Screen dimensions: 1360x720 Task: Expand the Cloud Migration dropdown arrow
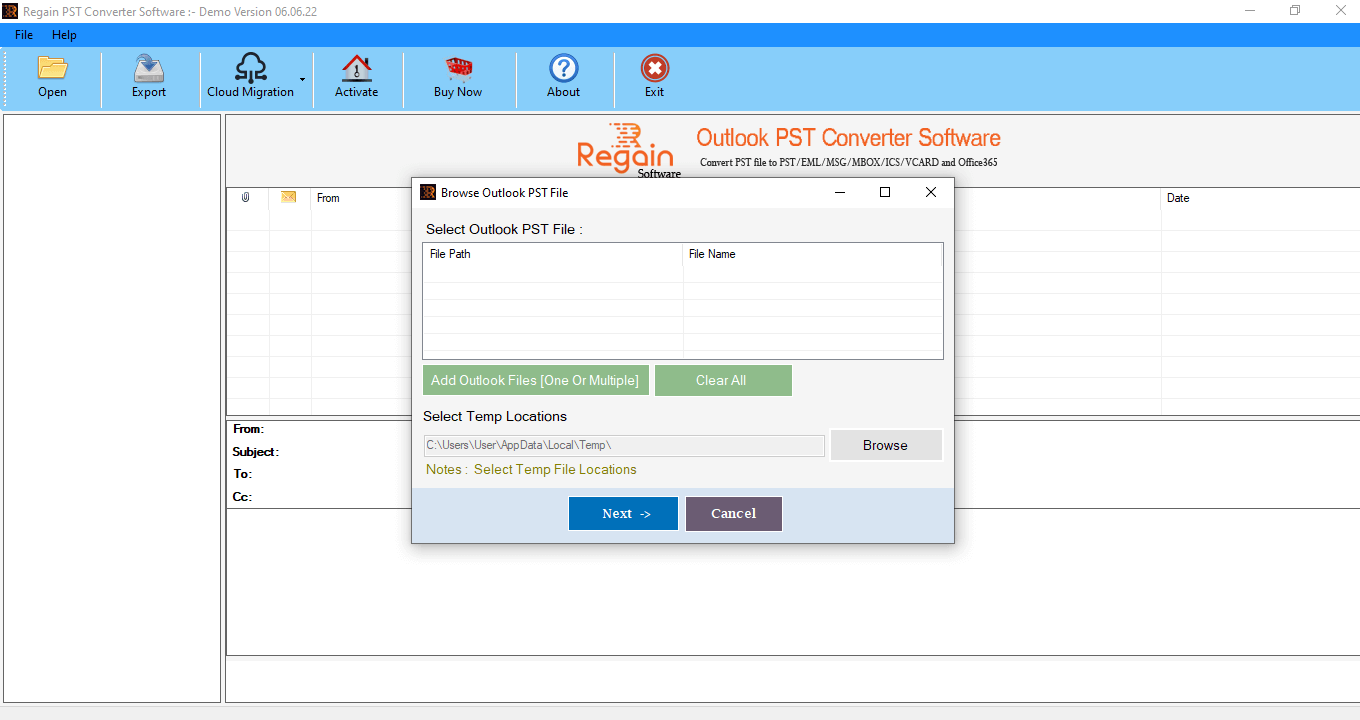(x=301, y=79)
